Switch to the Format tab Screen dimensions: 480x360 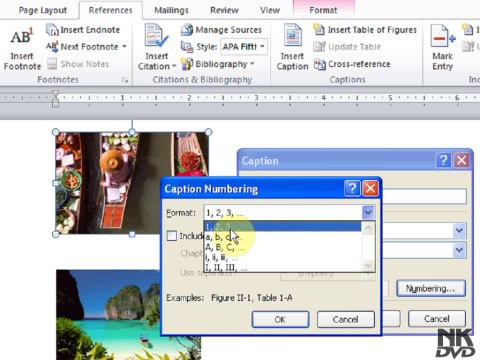click(x=323, y=10)
